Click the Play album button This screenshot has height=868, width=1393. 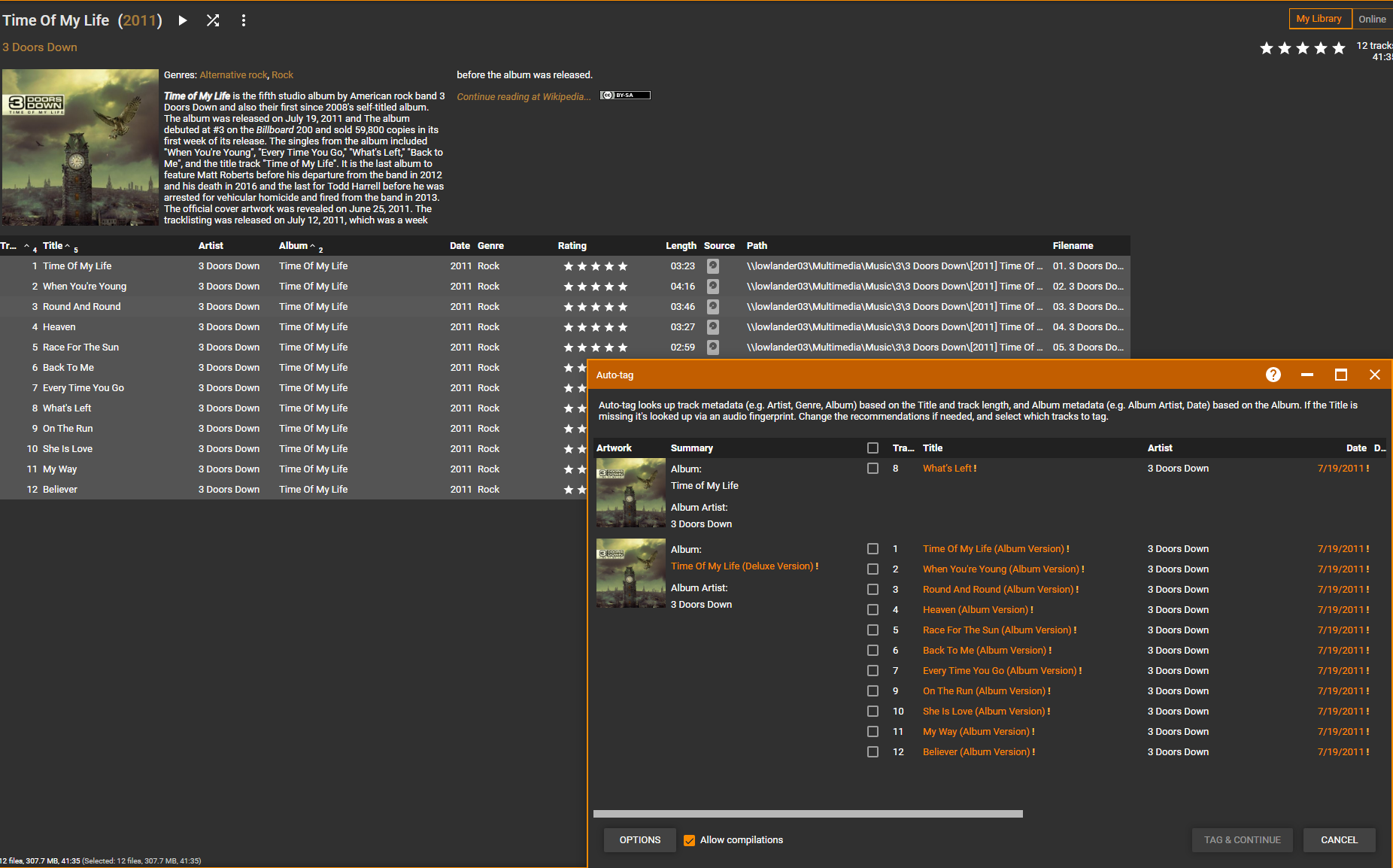tap(183, 20)
